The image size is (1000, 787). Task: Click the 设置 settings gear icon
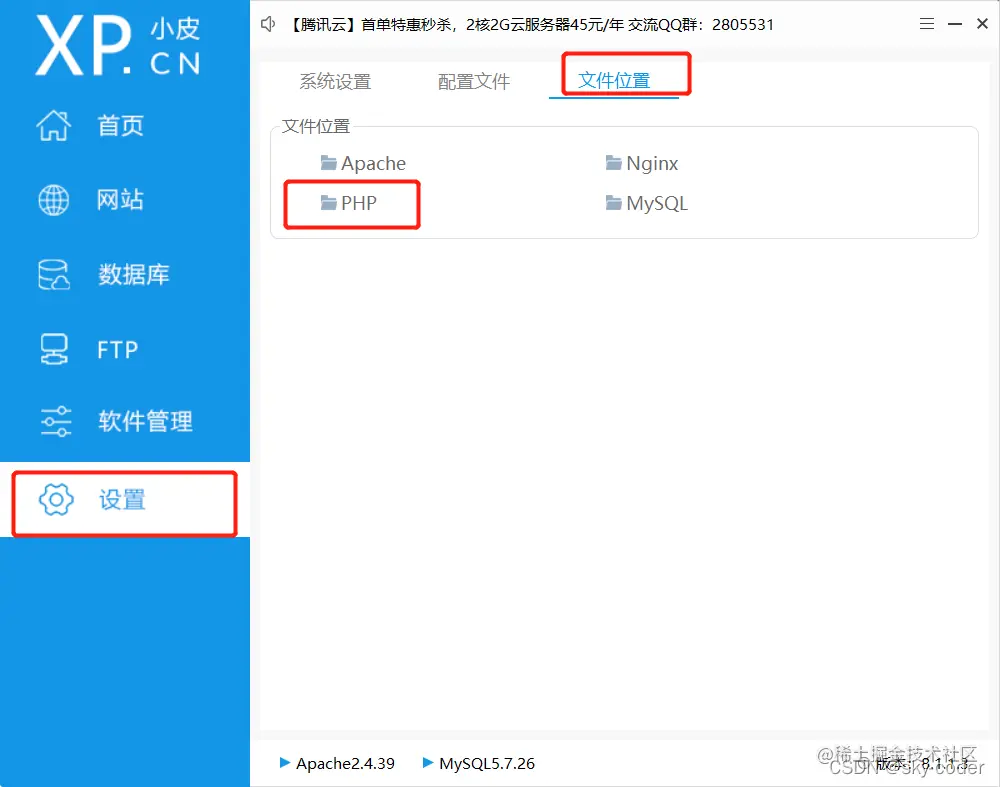pyautogui.click(x=57, y=500)
